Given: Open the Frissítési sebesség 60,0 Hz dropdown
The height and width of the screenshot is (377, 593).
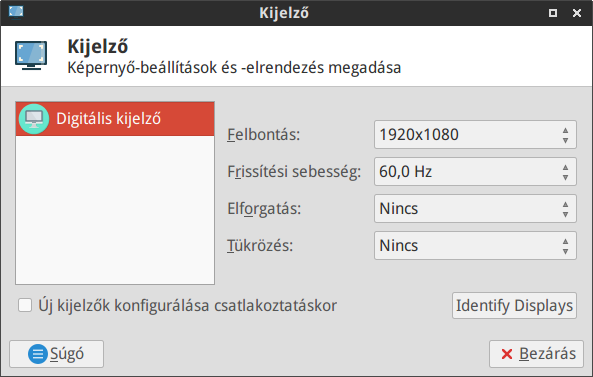Looking at the screenshot, I should 475,172.
